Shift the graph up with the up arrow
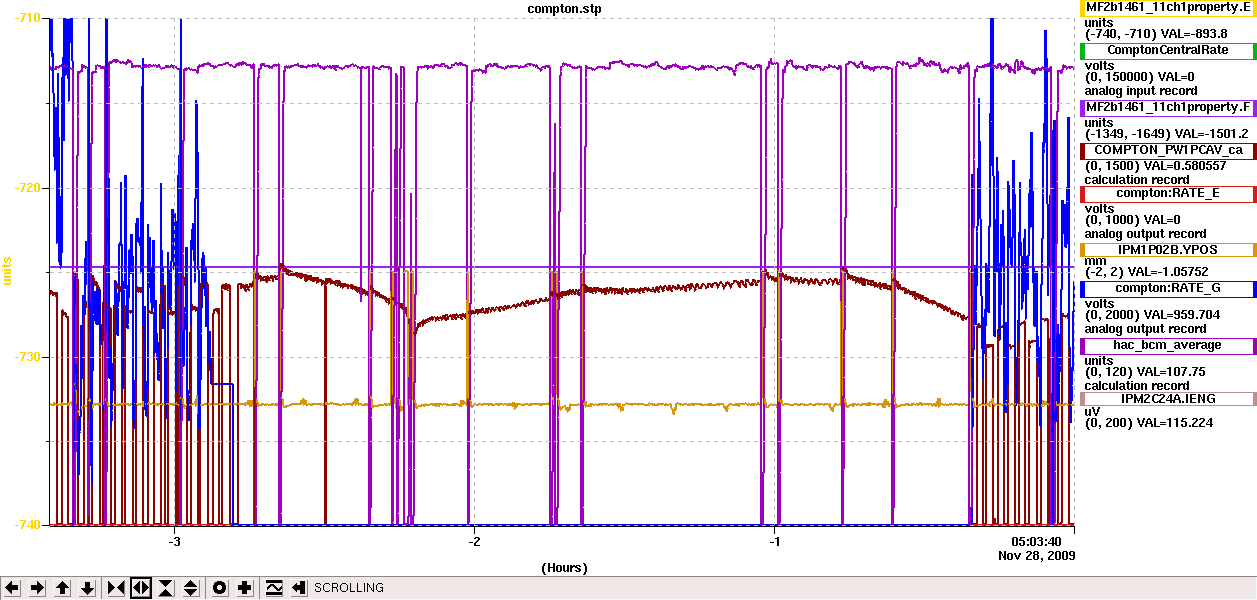1257x600 pixels. point(63,588)
